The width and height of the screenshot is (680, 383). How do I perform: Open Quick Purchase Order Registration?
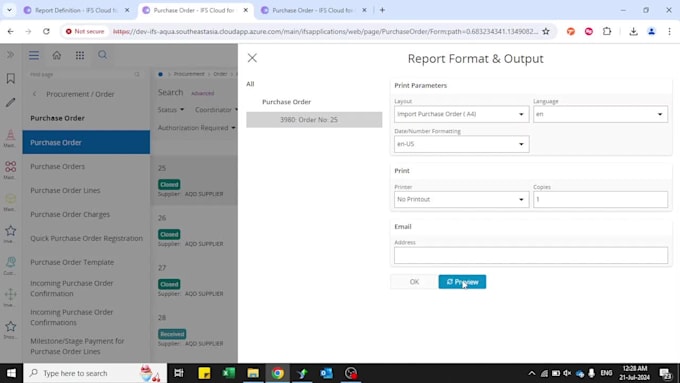pos(86,238)
